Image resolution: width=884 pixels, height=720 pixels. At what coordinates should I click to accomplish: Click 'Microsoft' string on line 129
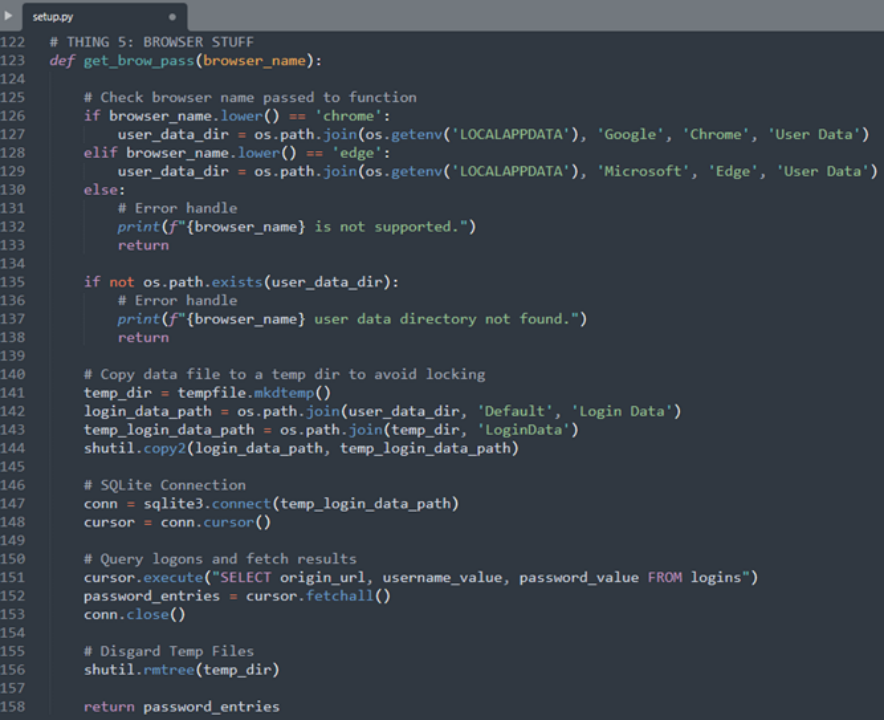(643, 171)
